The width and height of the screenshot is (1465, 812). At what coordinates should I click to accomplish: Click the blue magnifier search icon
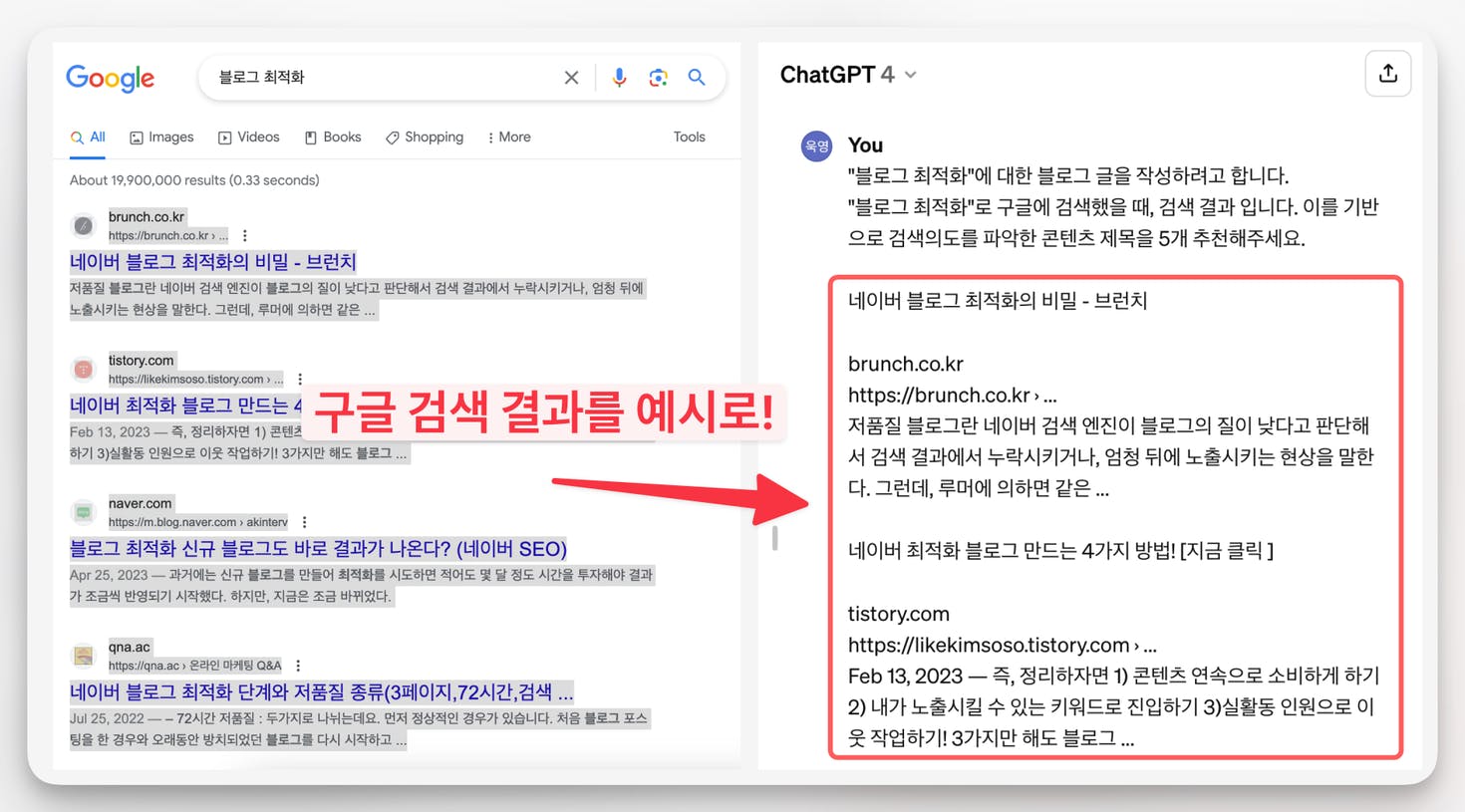(697, 77)
